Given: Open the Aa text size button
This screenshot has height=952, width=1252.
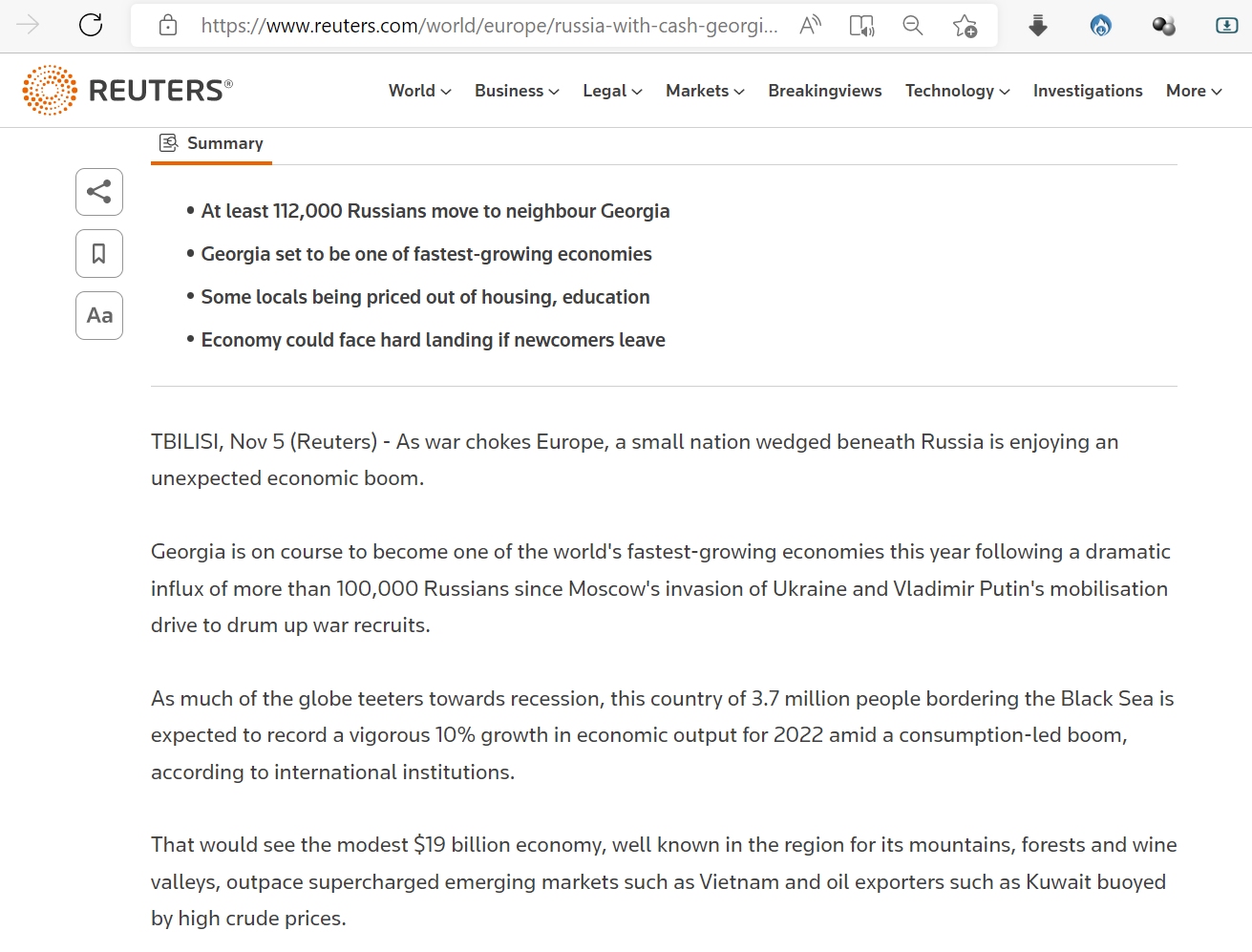Looking at the screenshot, I should [99, 316].
